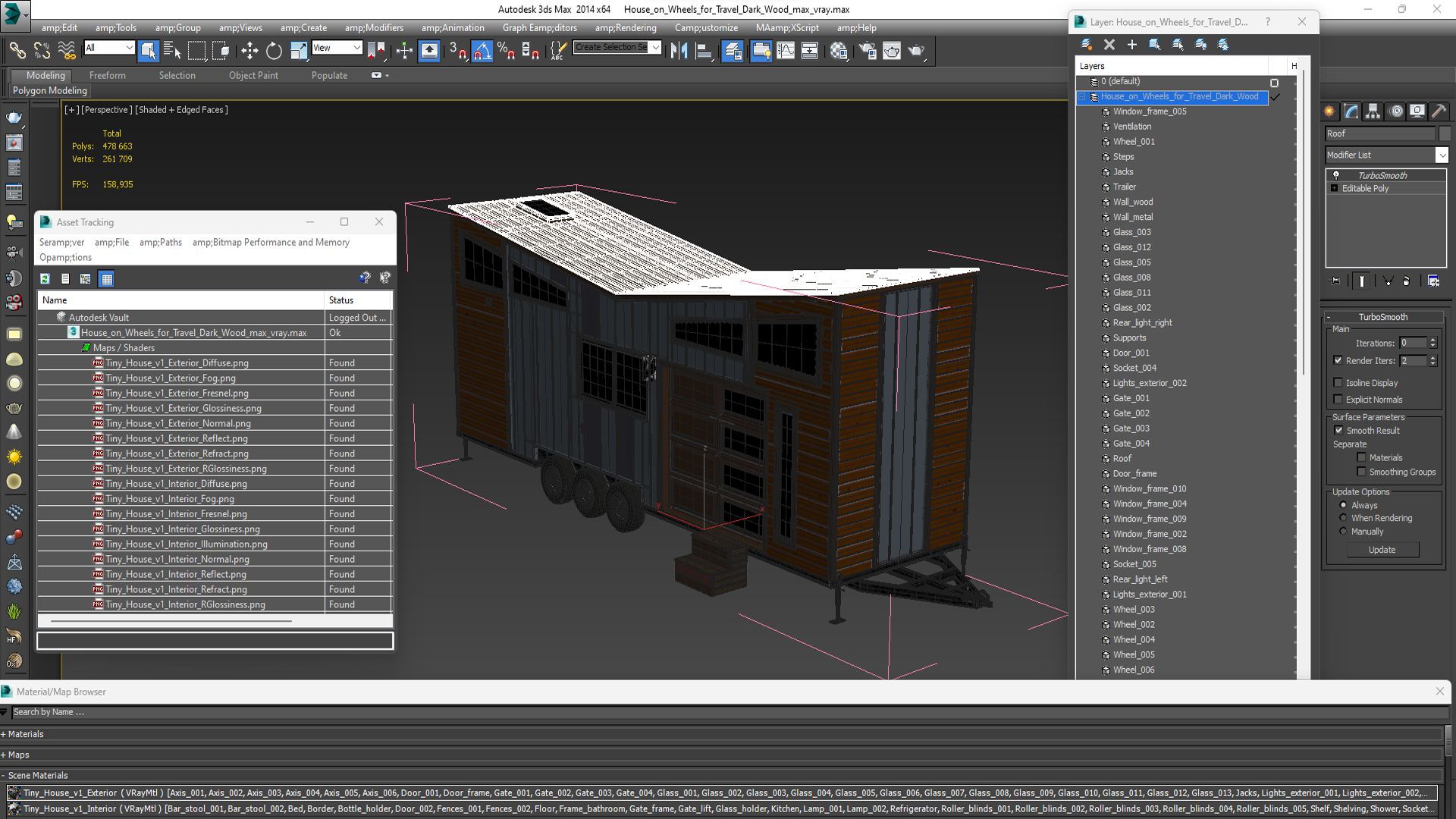This screenshot has width=1456, height=819.
Task: Select the Link tool in main toolbar
Action: pos(17,51)
